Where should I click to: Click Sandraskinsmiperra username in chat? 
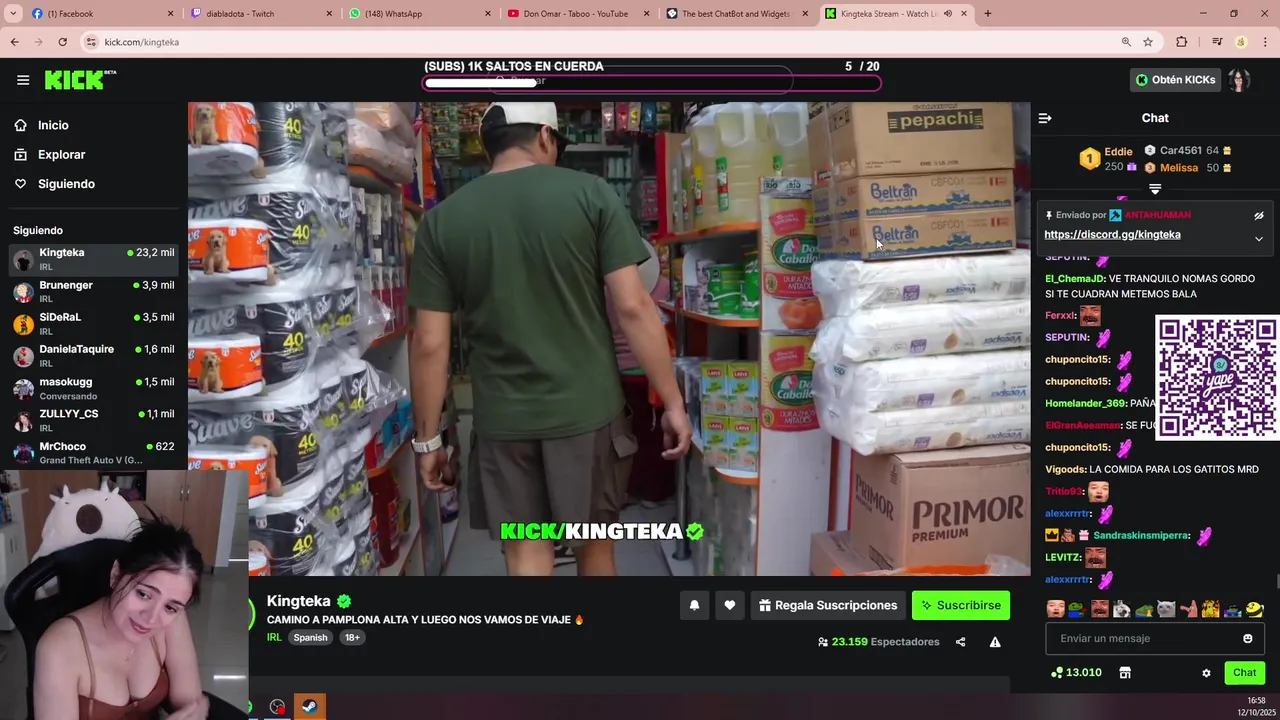click(1141, 536)
